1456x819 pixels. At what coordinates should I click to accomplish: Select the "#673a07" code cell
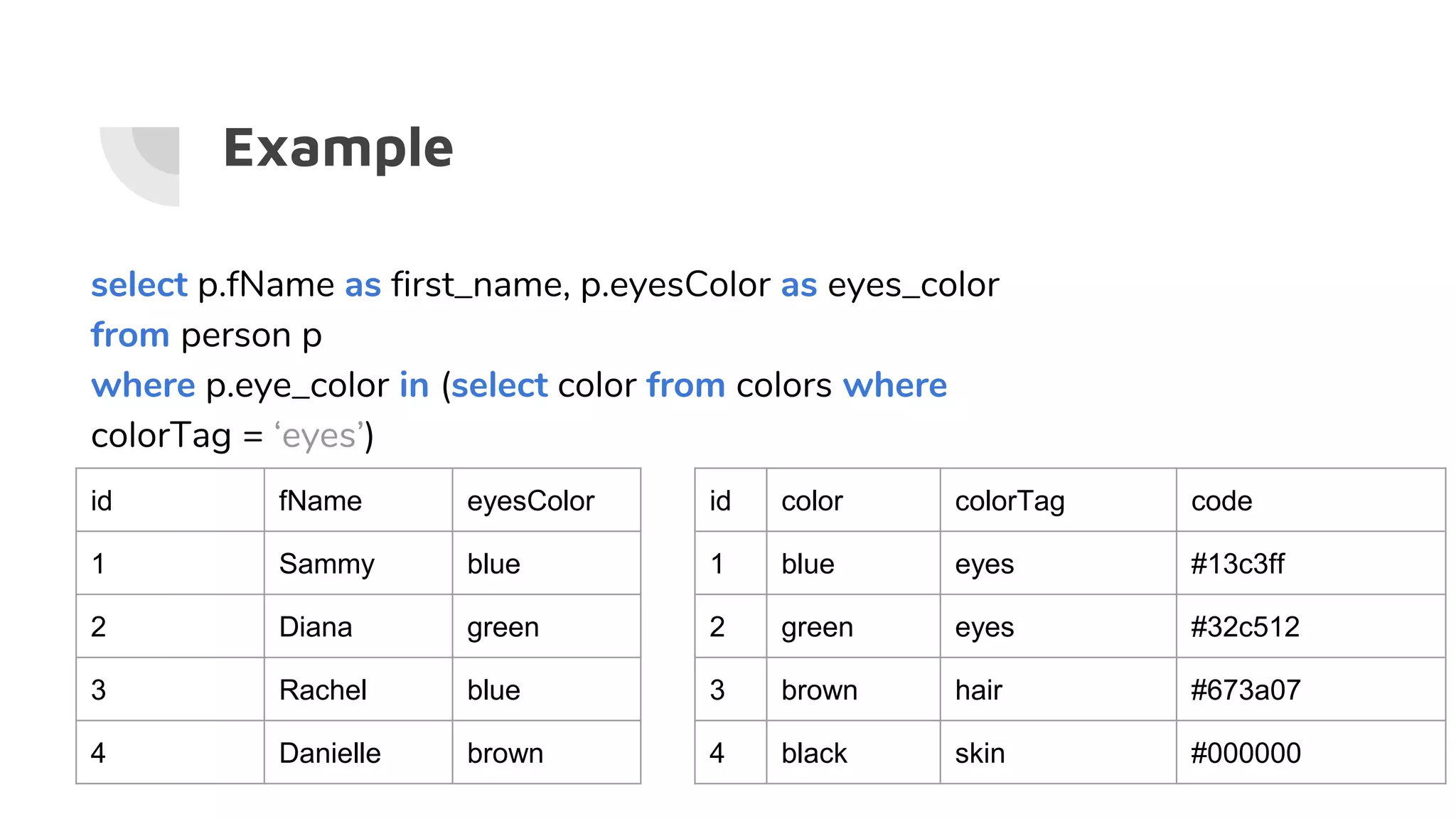pos(1246,690)
